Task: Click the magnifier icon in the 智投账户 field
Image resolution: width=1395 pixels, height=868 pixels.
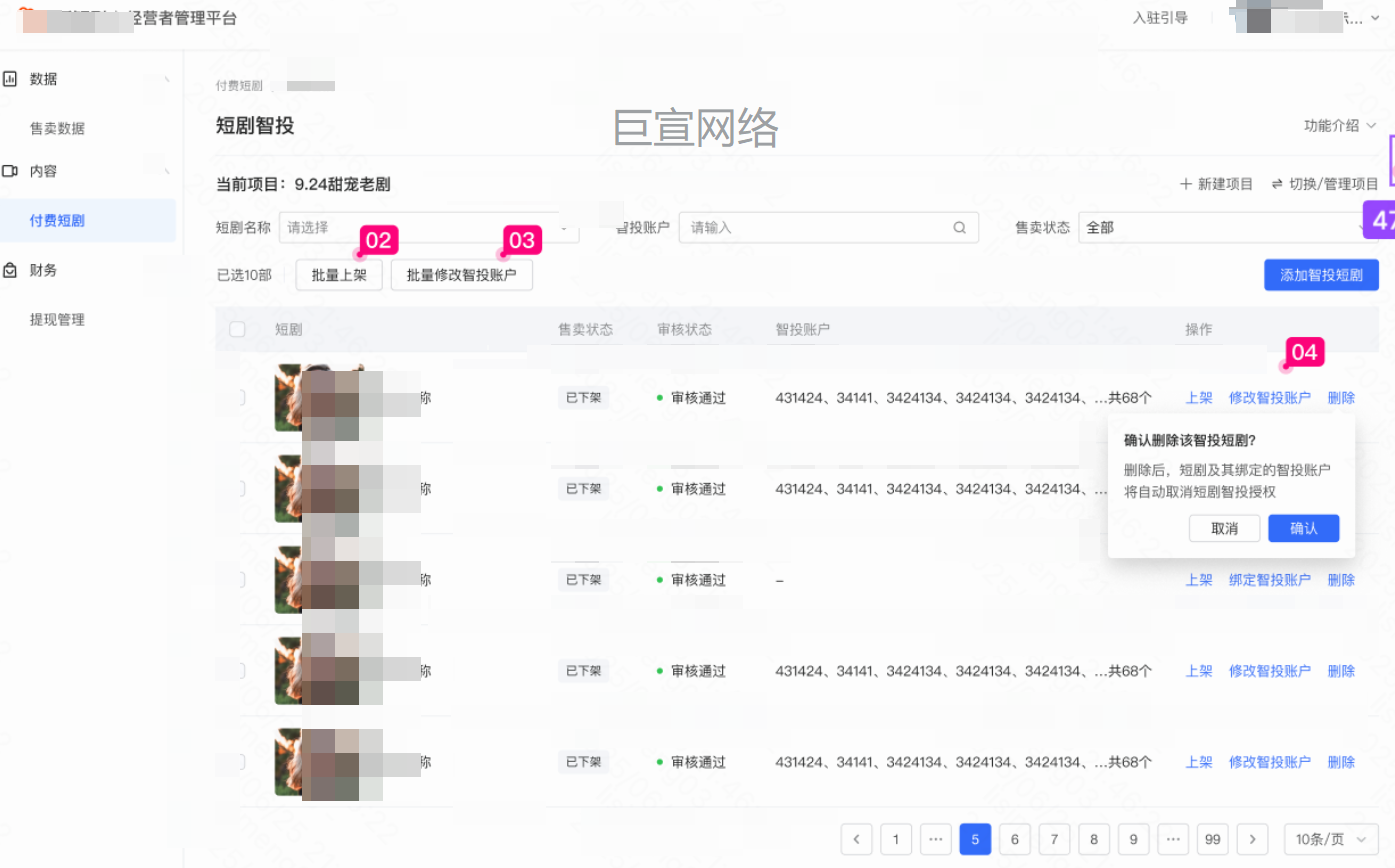Action: 959,227
